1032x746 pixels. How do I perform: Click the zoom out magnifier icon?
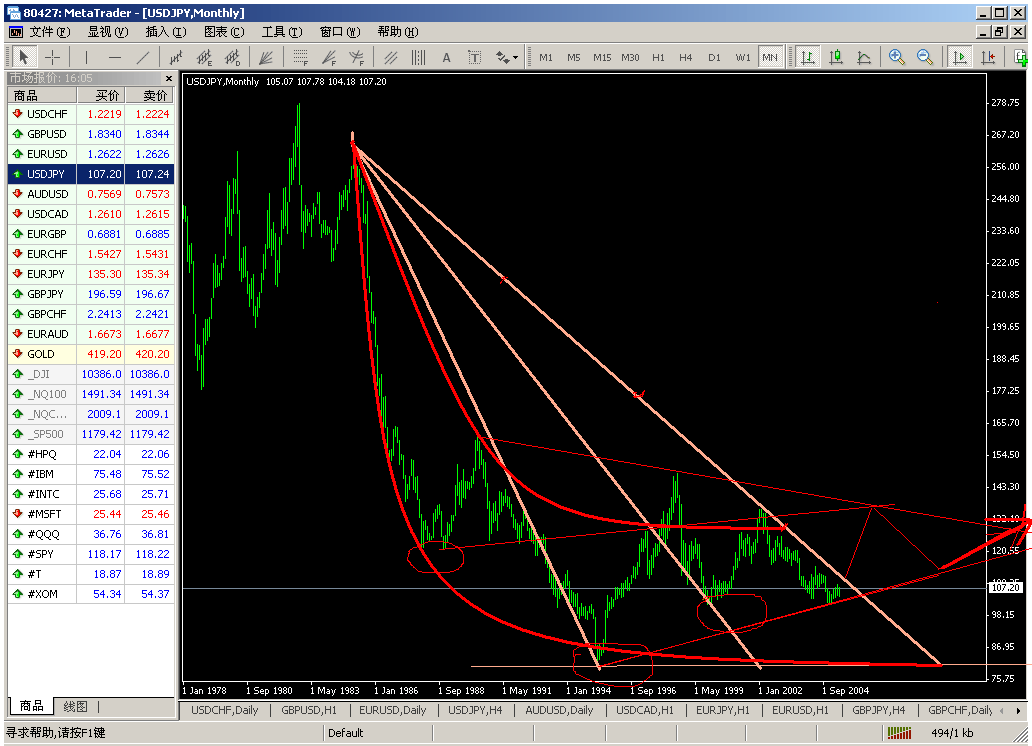pos(925,57)
